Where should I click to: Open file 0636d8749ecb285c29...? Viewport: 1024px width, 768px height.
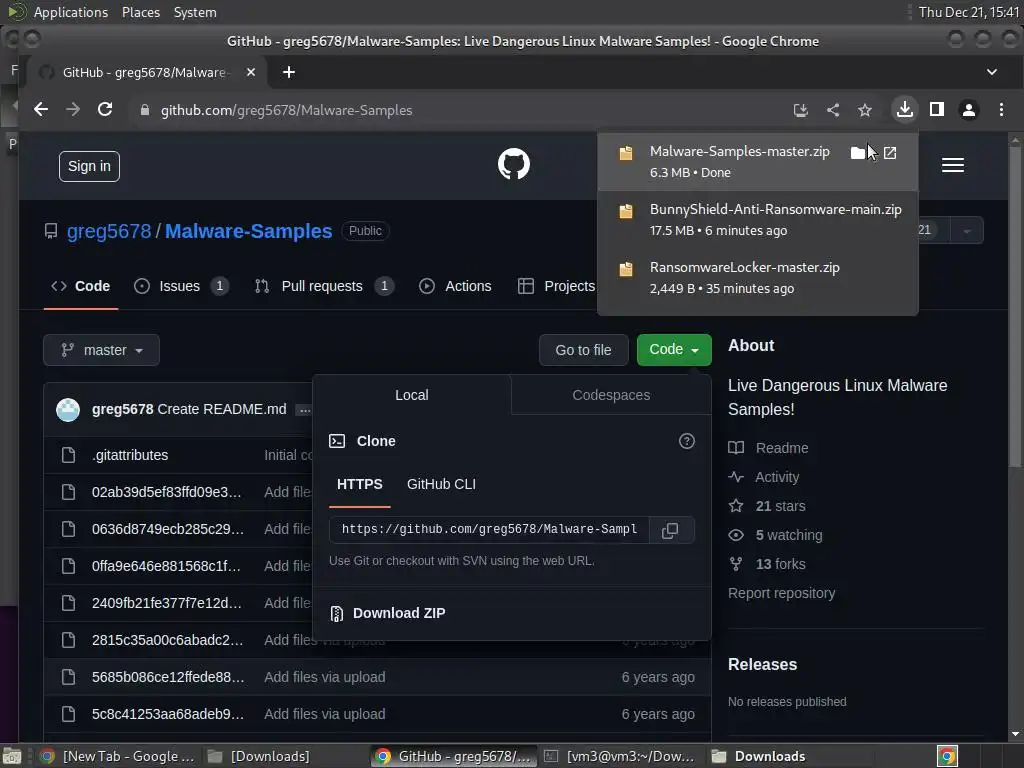tap(168, 529)
